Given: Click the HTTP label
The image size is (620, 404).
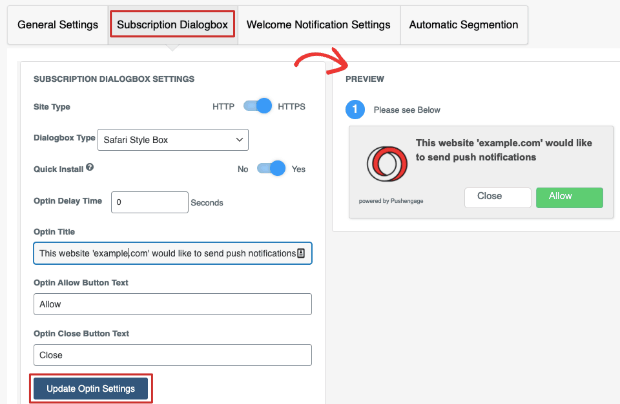Looking at the screenshot, I should [x=223, y=107].
